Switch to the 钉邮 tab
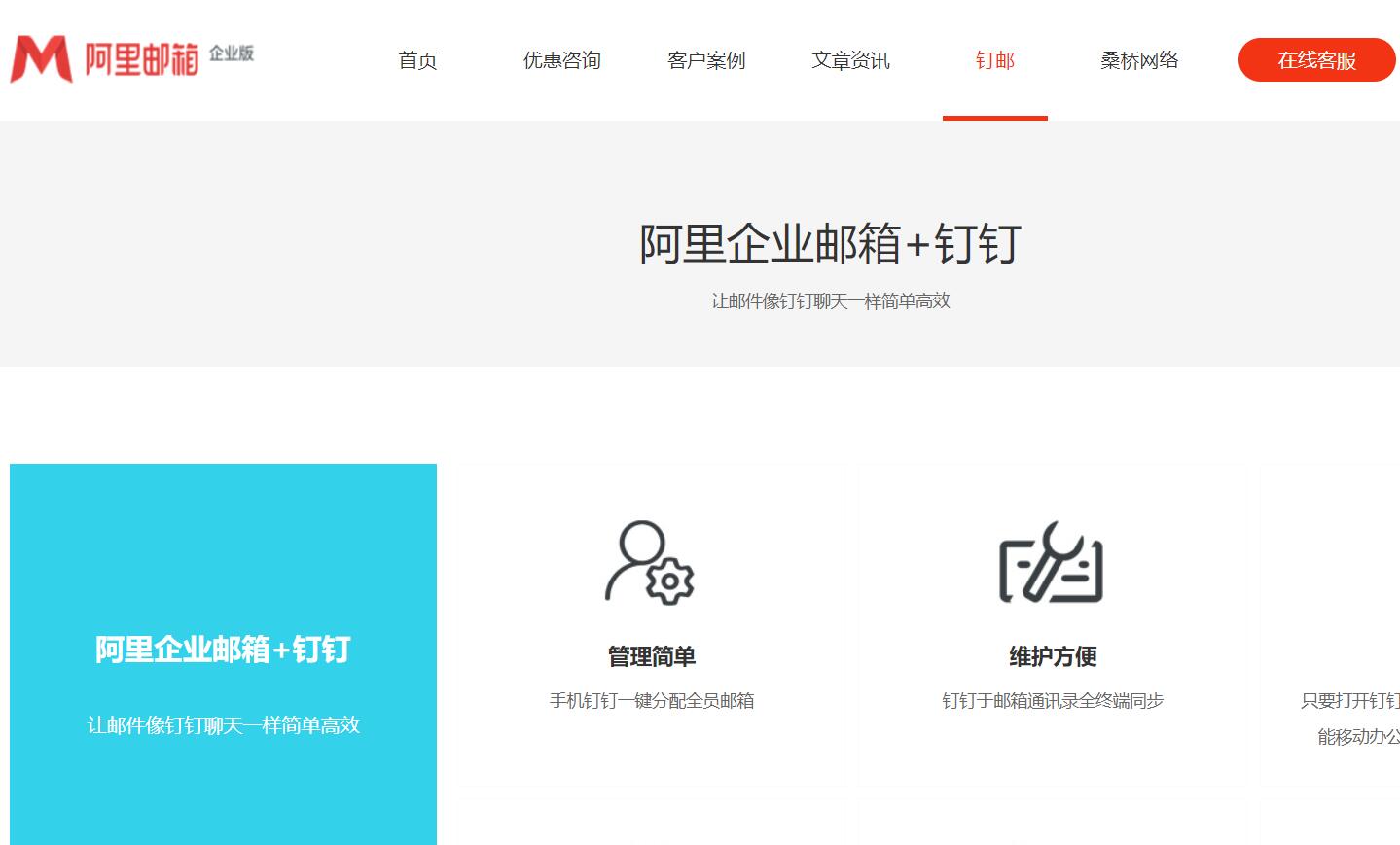Screen dimensions: 1400x845 coord(994,60)
